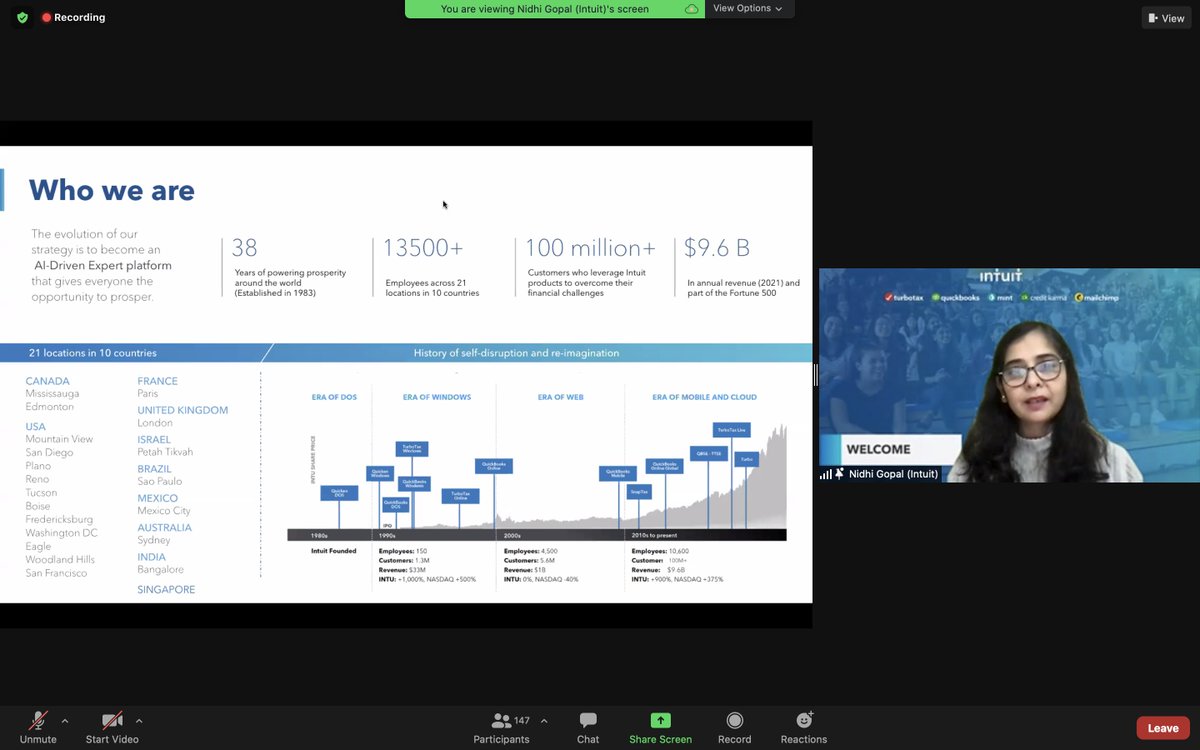Start Video with the camera icon
Screen dimensions: 1200x750
click(112, 727)
